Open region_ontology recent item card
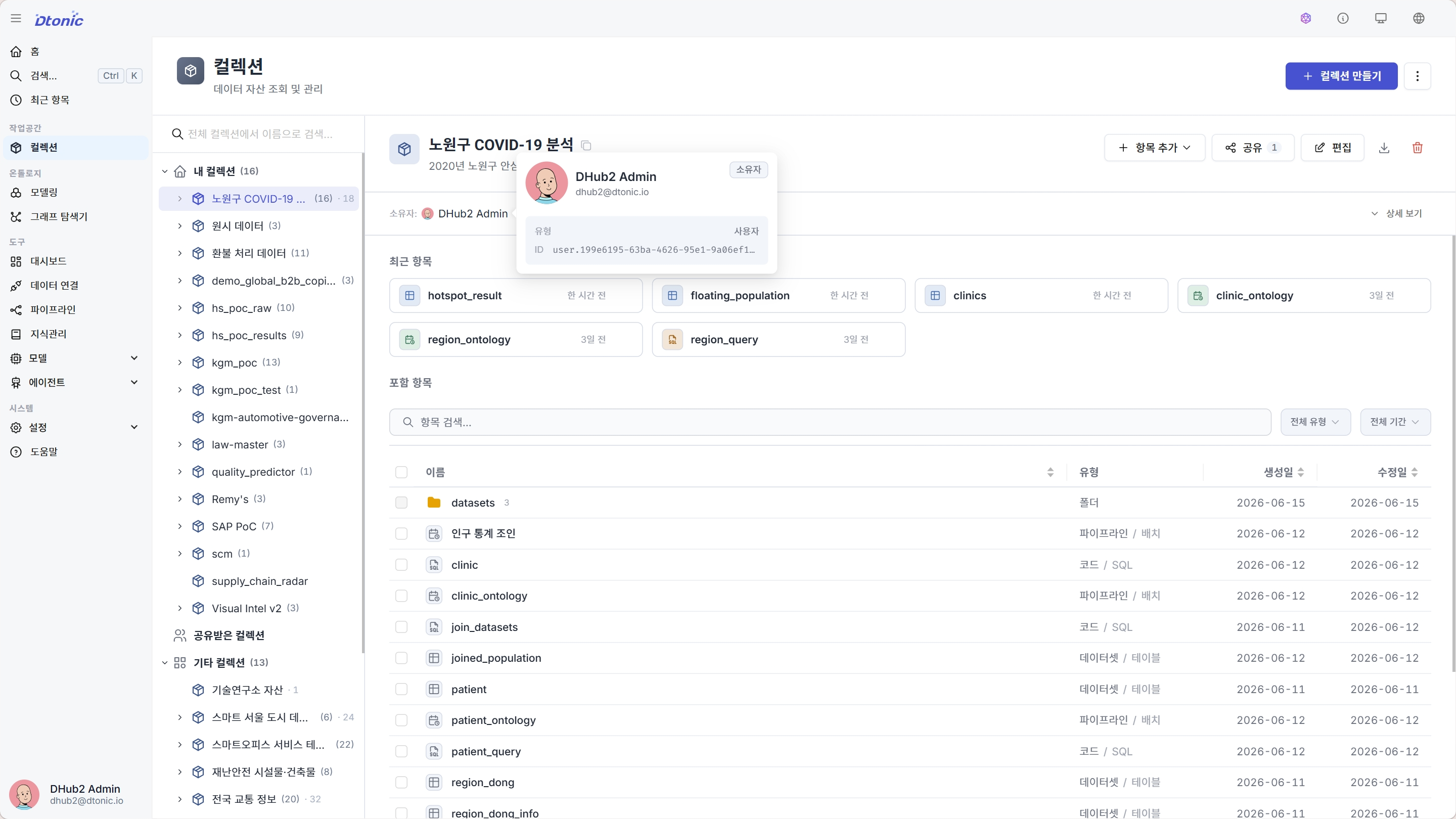1456x819 pixels. [516, 340]
